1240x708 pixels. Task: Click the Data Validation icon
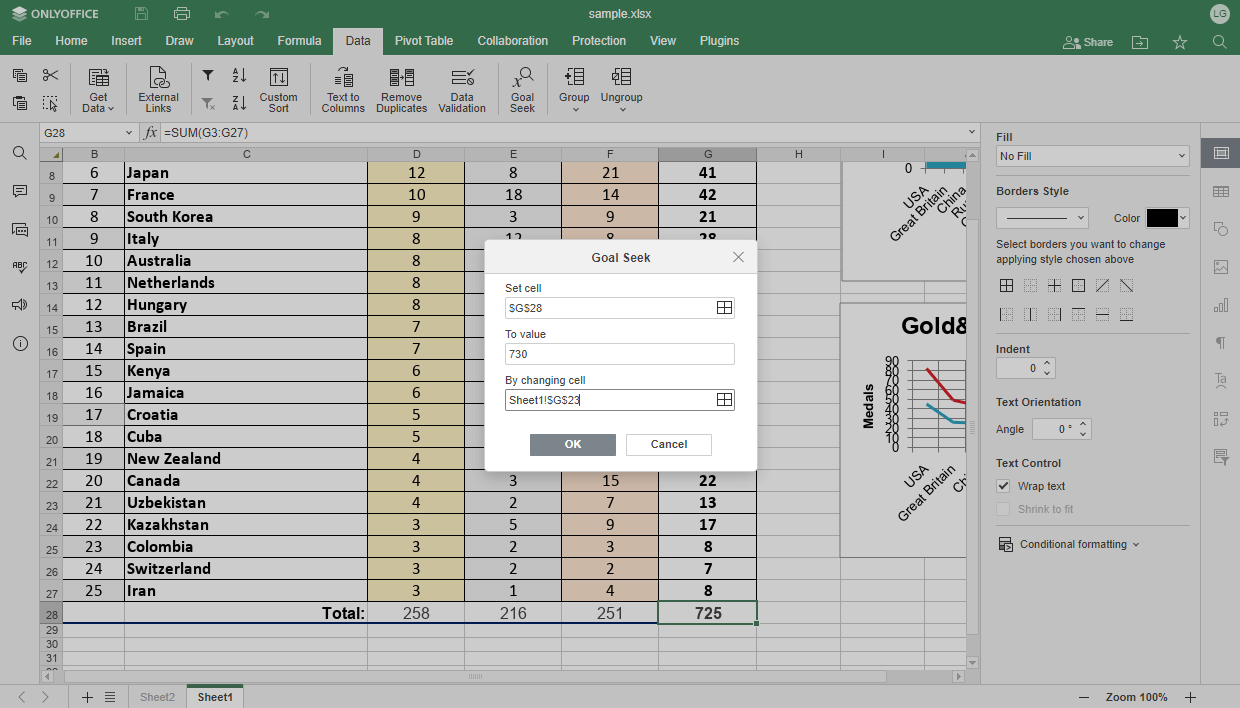click(462, 88)
